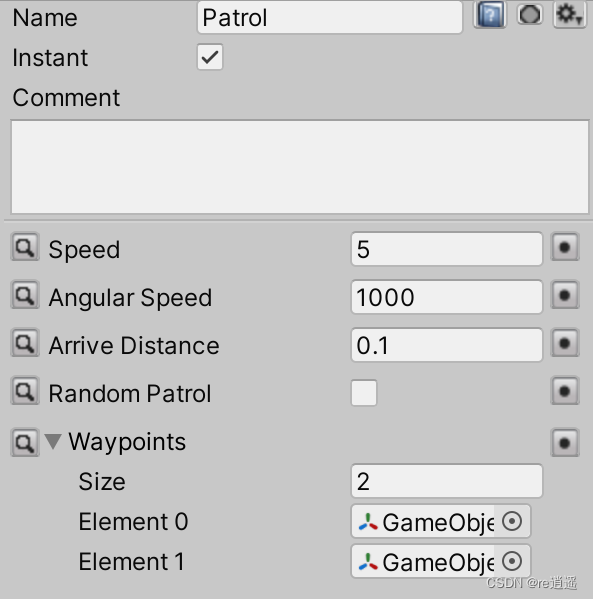Click the magnifier icon beside Random Patrol

pyautogui.click(x=25, y=391)
